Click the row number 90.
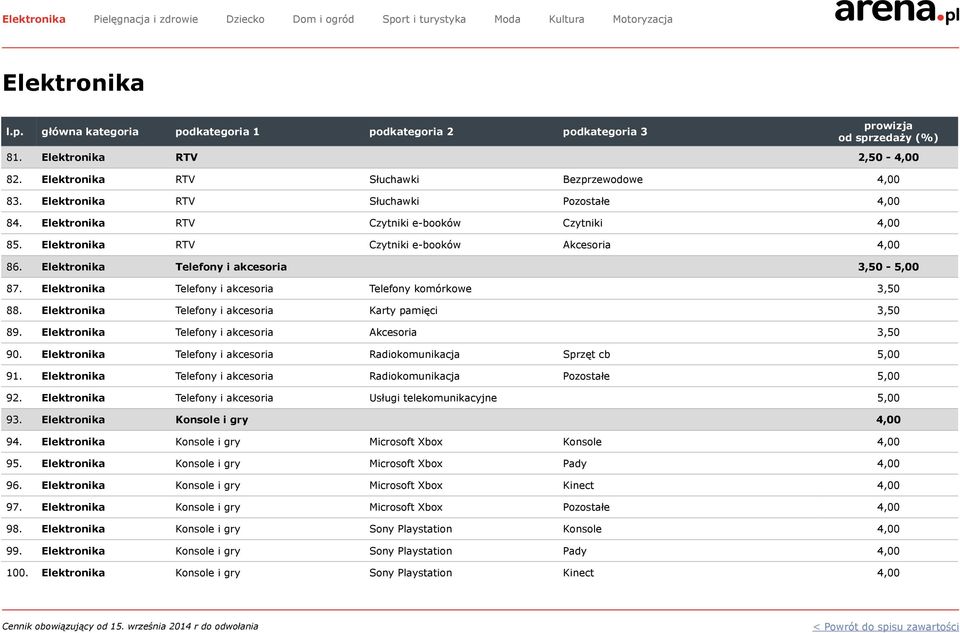Screen dimensions: 960x633 pos(14,354)
